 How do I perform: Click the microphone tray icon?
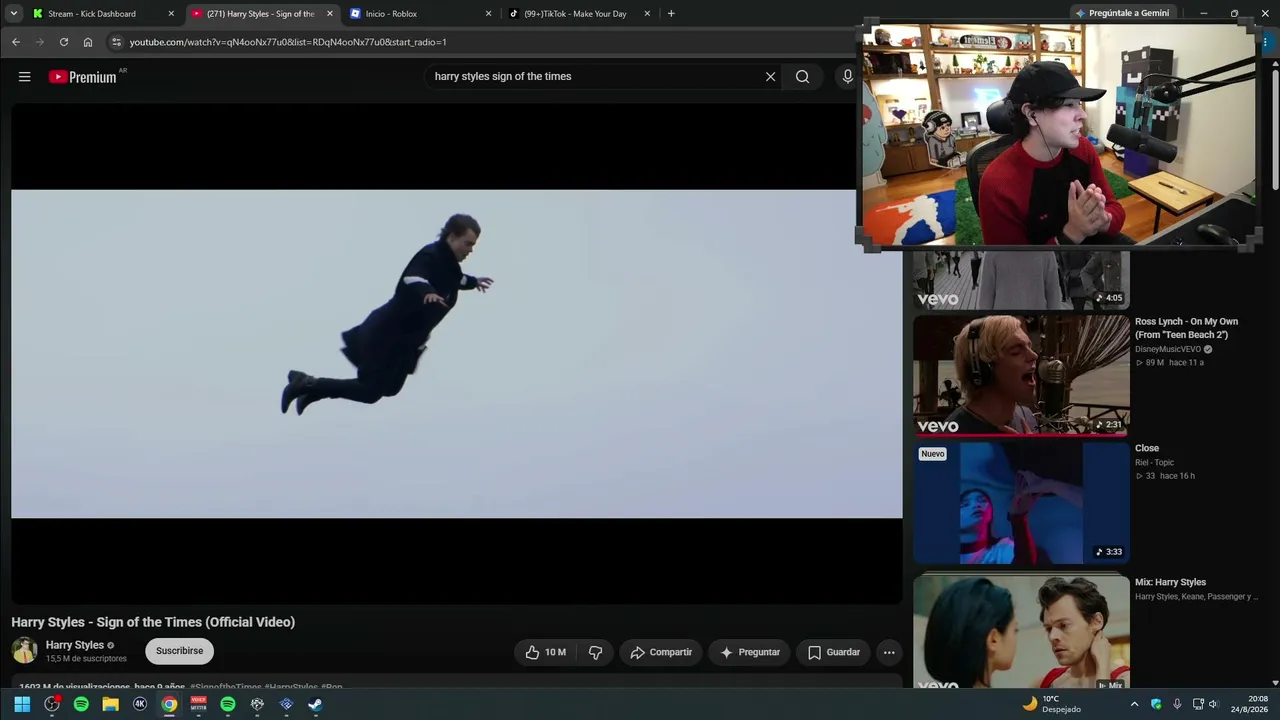pyautogui.click(x=1177, y=704)
